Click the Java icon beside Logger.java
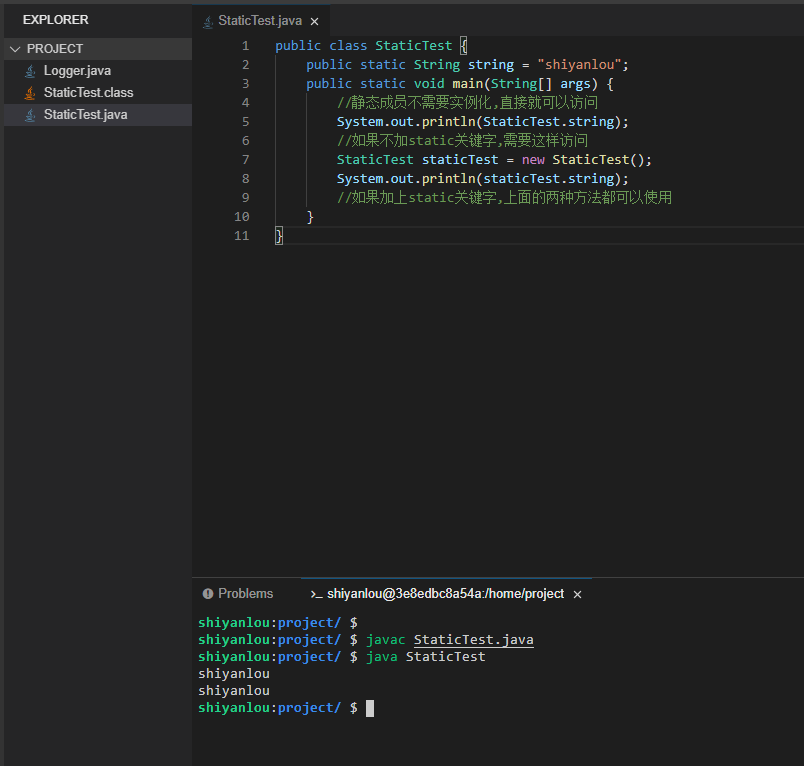 pyautogui.click(x=30, y=71)
